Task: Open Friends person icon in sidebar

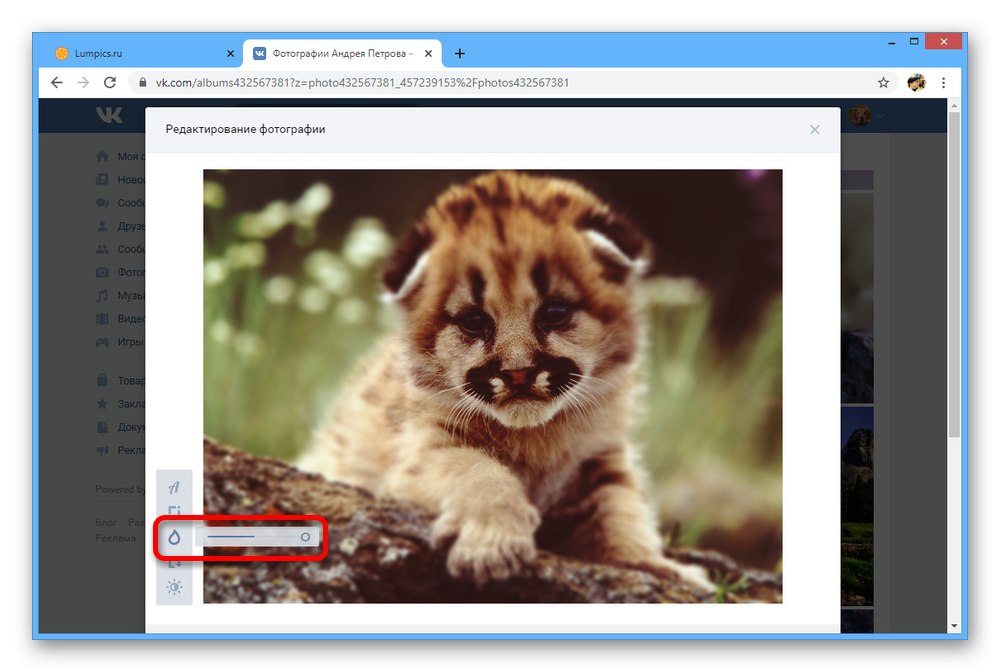Action: tap(102, 226)
